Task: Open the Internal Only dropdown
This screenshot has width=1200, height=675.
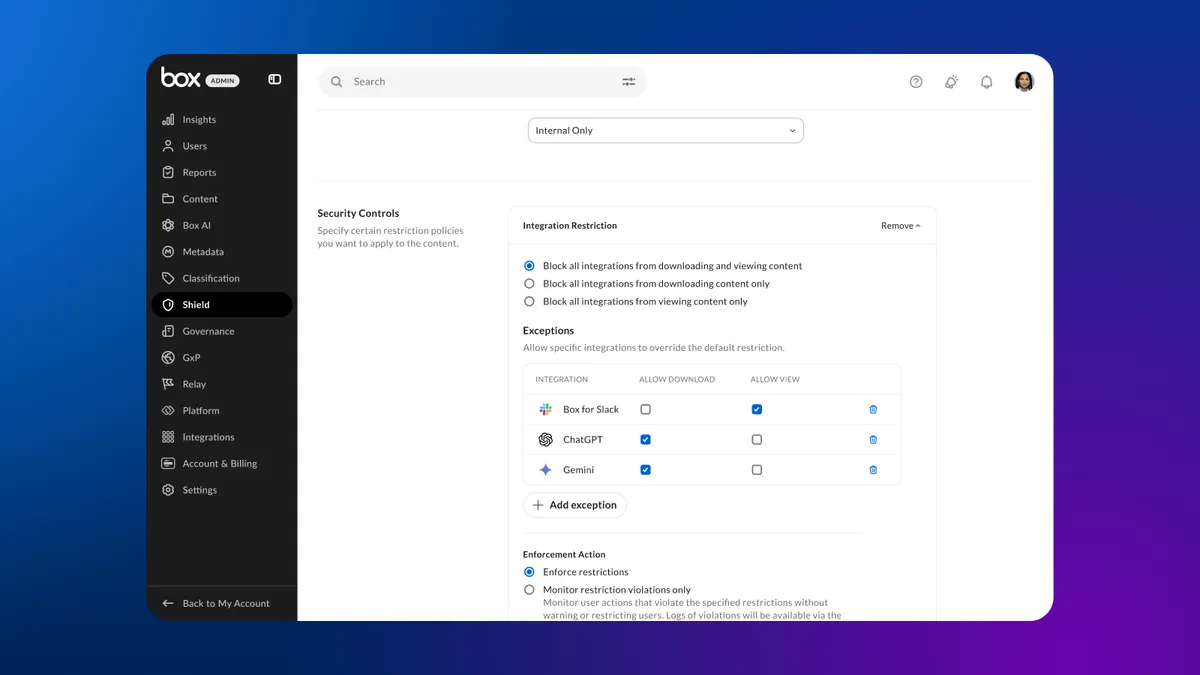Action: (x=666, y=131)
